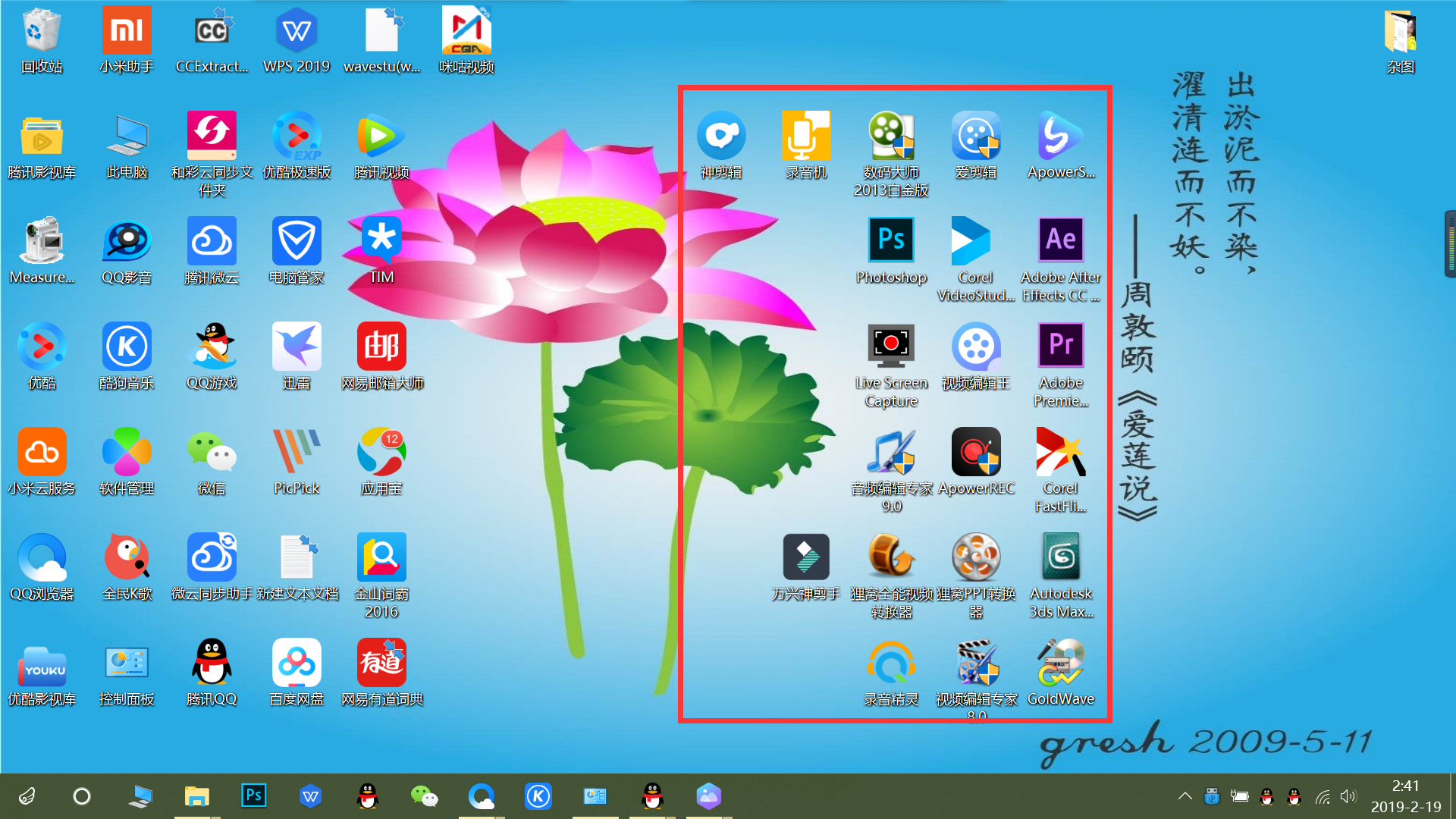Viewport: 1456px width, 819px height.
Task: Open 控制面板 Control Panel
Action: pos(125,666)
